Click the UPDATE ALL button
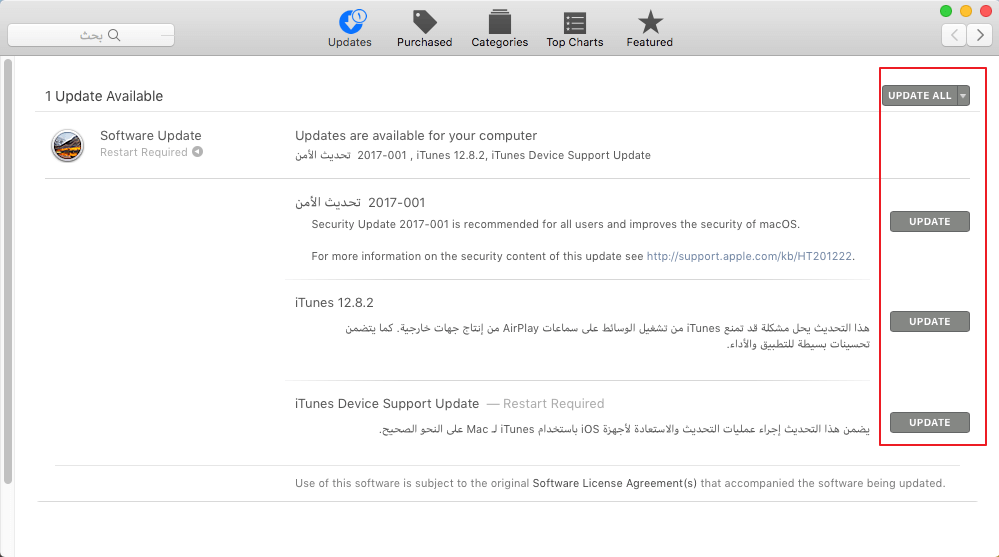 click(919, 96)
